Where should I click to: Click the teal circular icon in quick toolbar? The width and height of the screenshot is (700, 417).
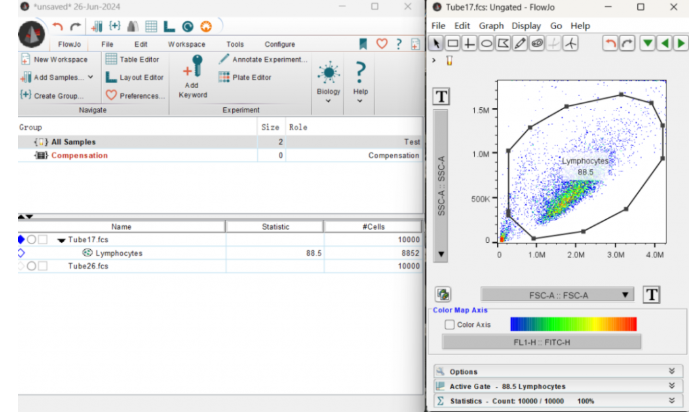188,27
